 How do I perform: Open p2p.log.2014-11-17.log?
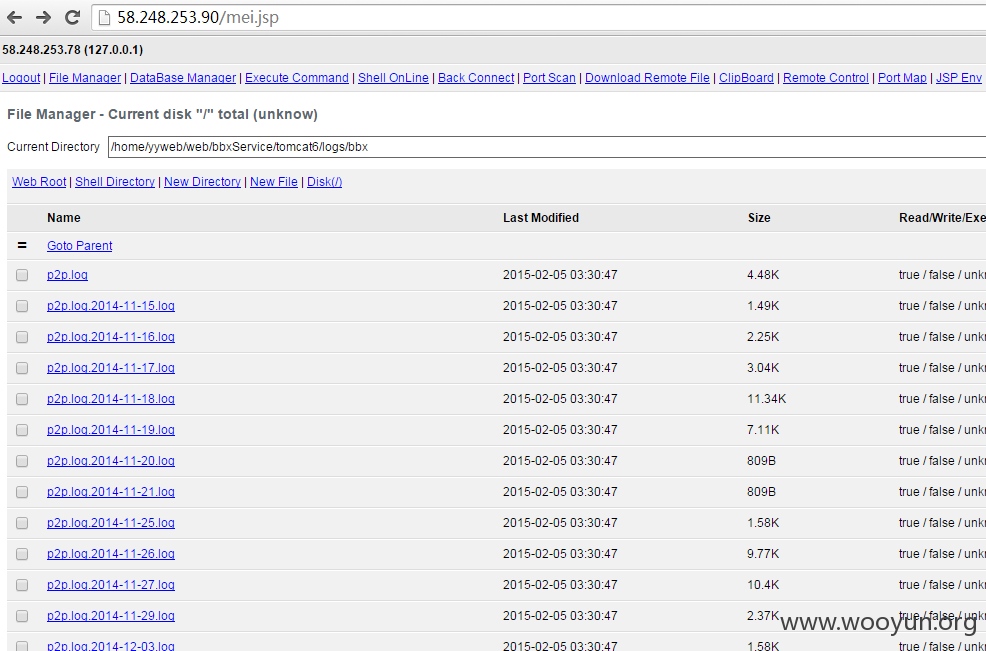tap(111, 368)
